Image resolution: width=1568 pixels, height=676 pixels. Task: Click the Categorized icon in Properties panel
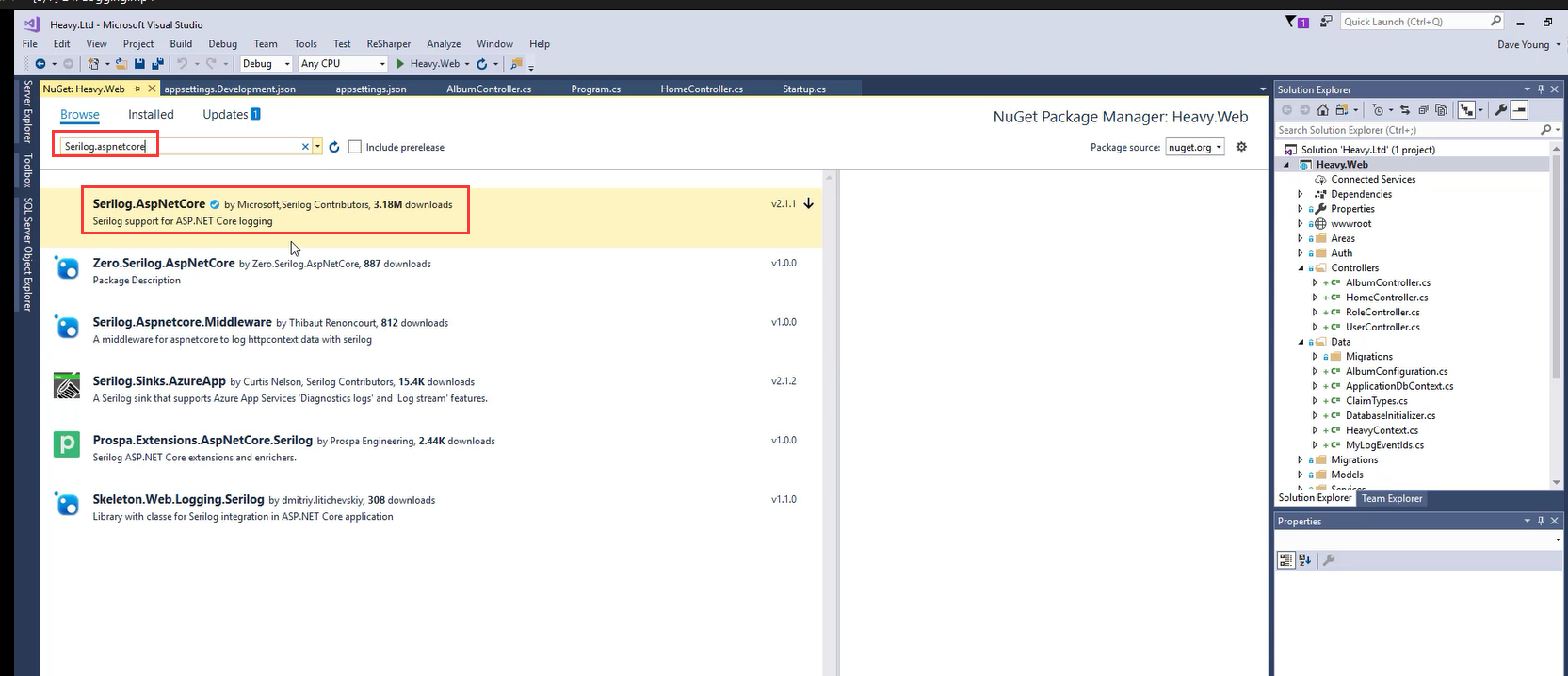pyautogui.click(x=1285, y=560)
